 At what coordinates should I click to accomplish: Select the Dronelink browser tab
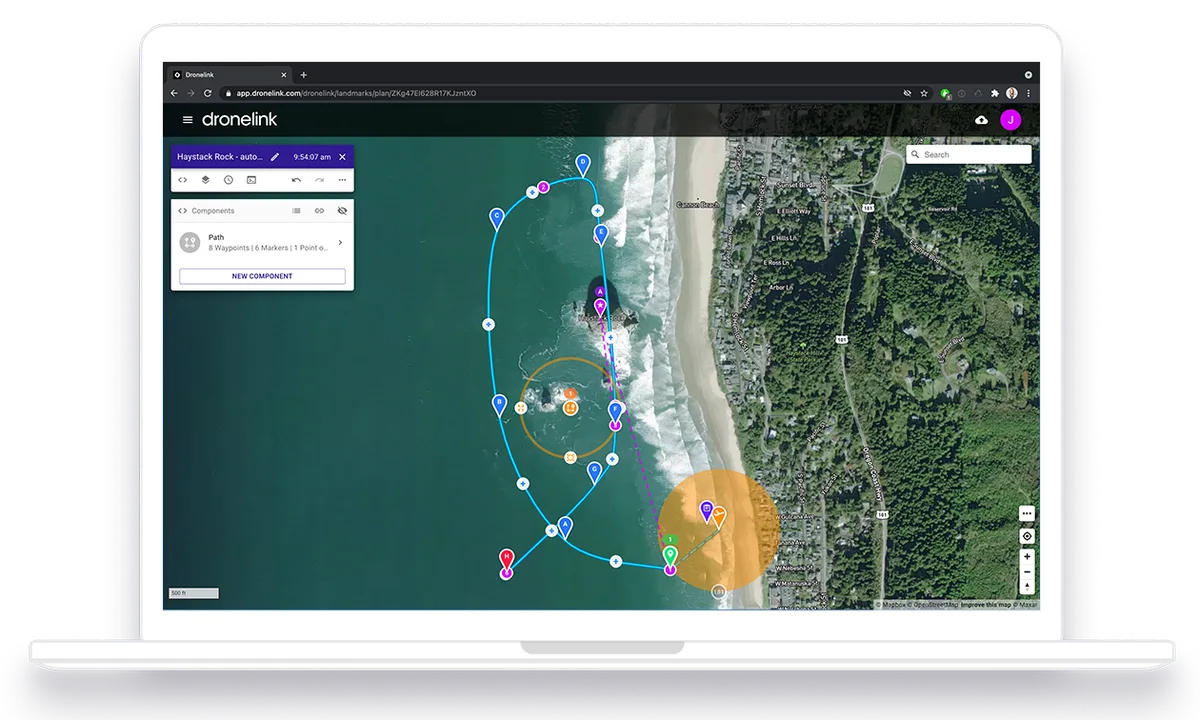(229, 75)
